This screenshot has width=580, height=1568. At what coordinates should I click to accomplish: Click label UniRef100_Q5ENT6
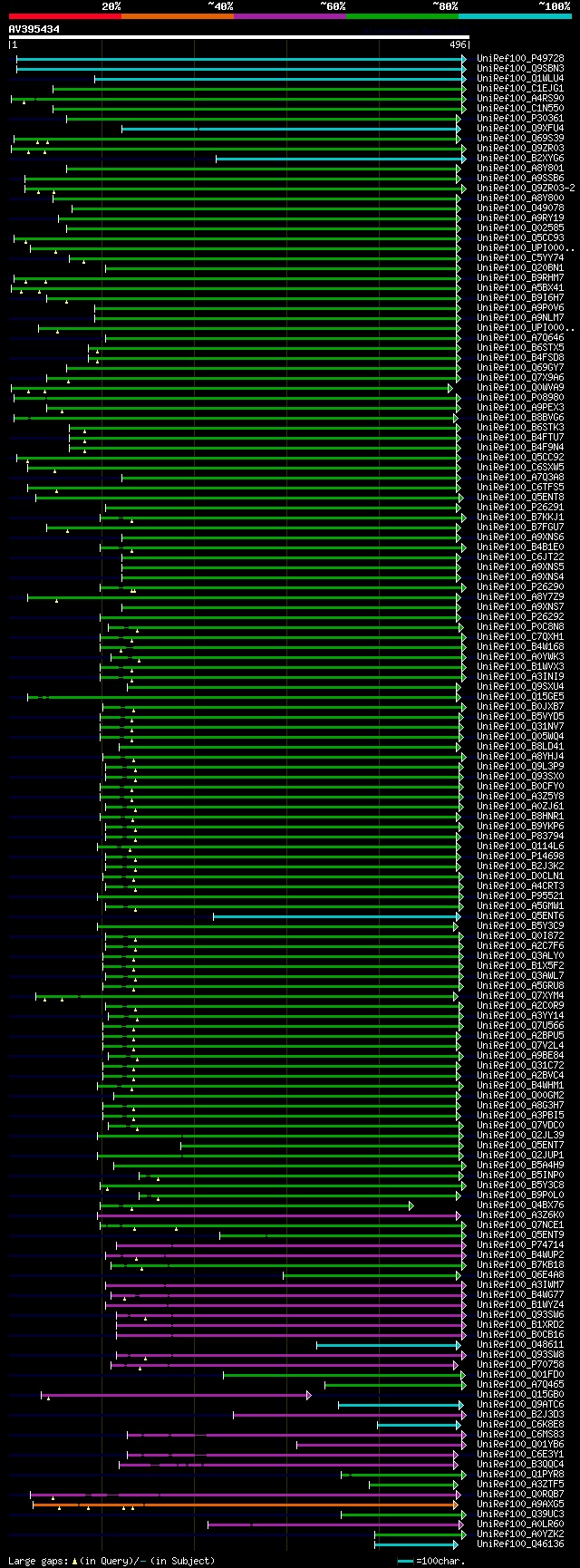(520, 915)
